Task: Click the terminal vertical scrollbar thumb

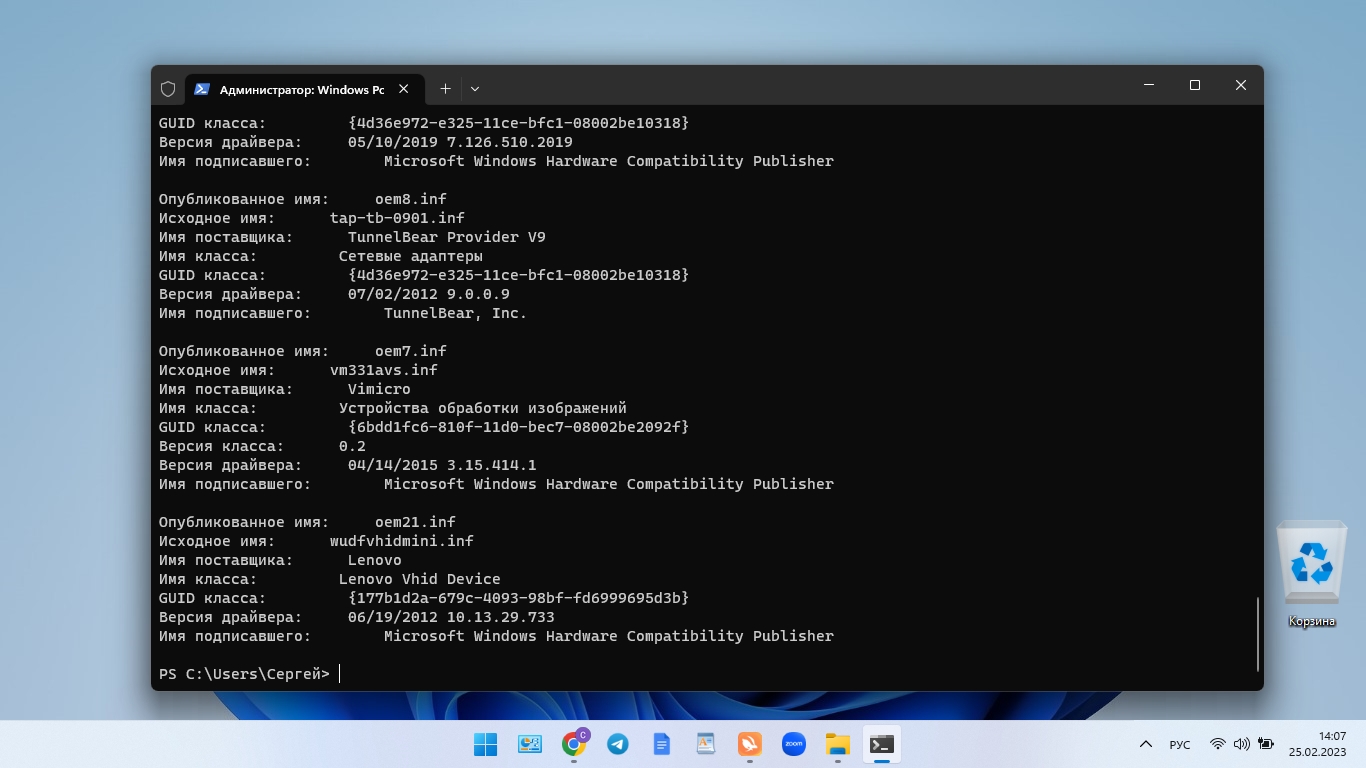Action: pos(1258,634)
